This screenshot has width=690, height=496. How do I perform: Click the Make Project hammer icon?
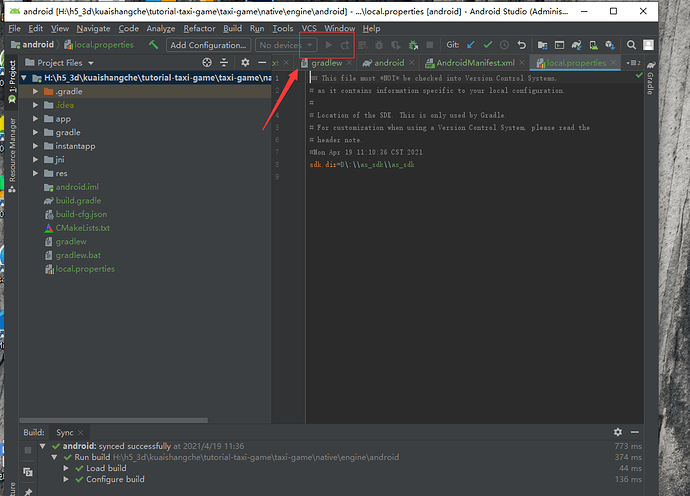coord(153,44)
